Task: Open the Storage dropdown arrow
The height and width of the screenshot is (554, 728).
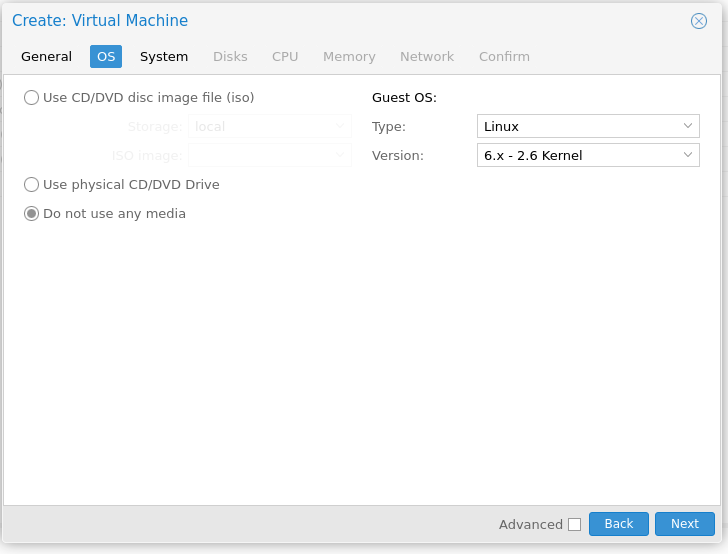Action: (x=340, y=126)
